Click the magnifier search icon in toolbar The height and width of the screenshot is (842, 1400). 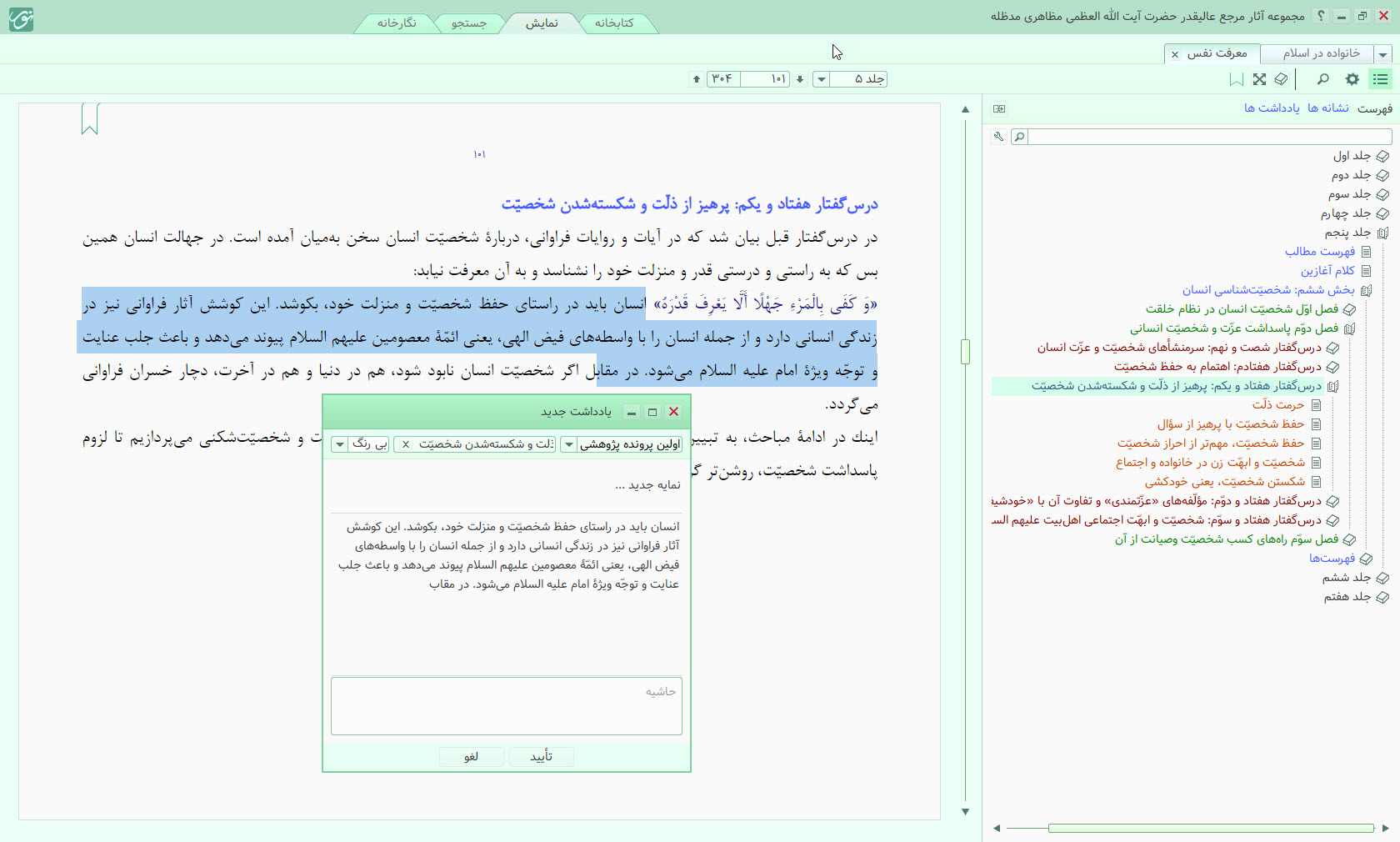click(1322, 79)
